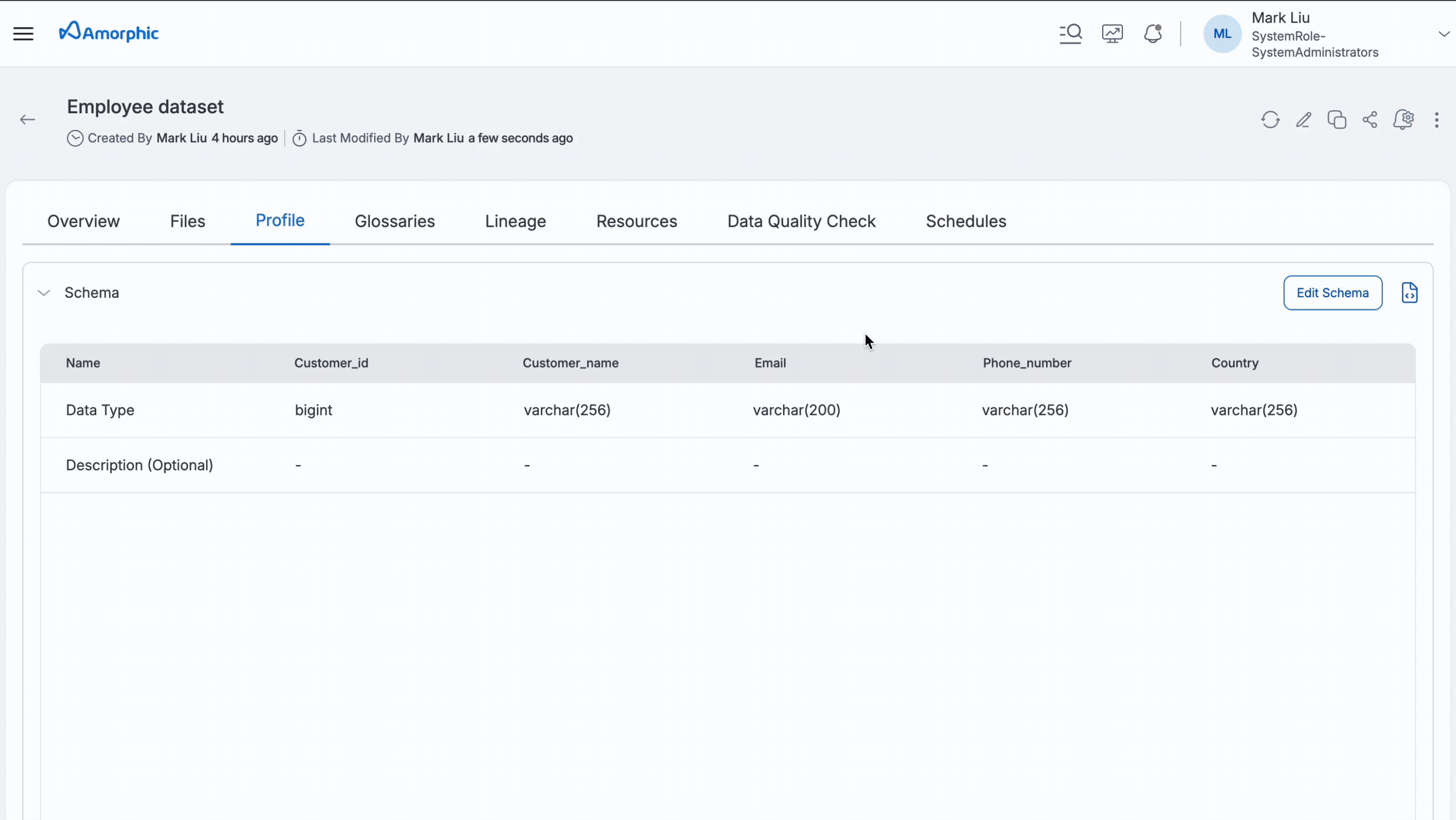Open the notifications bell

click(1153, 34)
